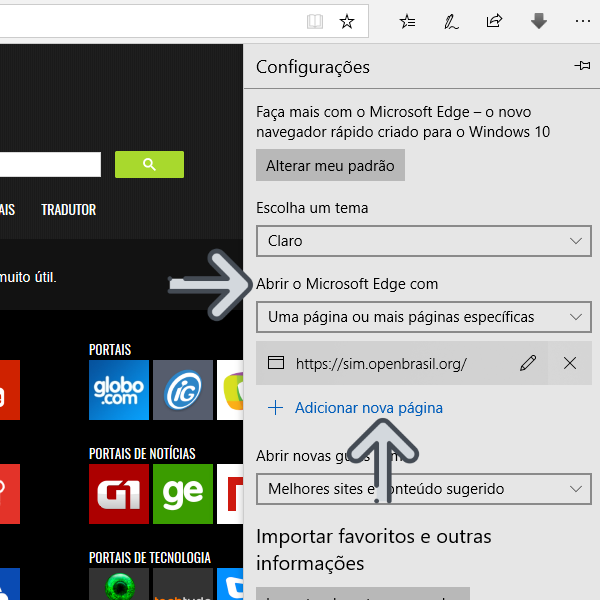Open the G1 news tile

pos(119,494)
